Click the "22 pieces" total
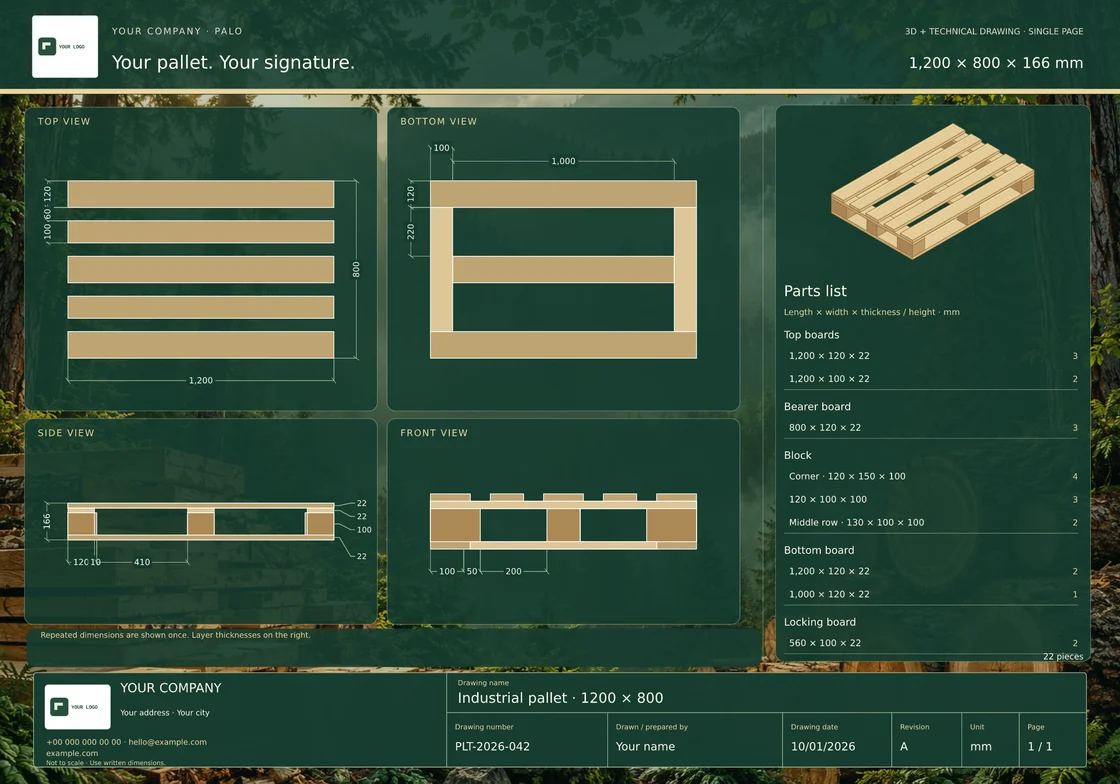This screenshot has height=784, width=1120. click(1063, 656)
